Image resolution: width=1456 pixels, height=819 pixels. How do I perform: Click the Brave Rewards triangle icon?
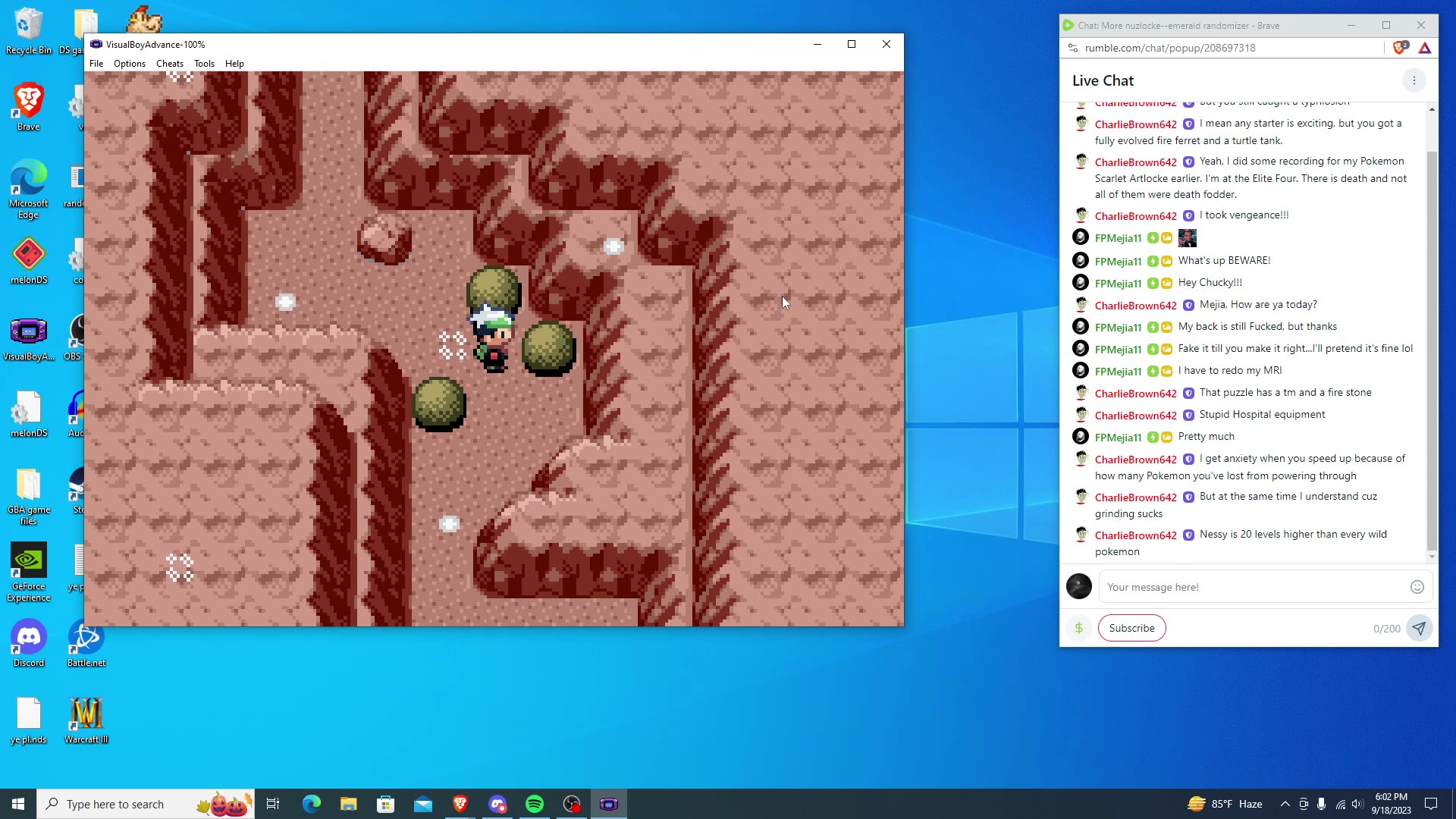click(1425, 48)
